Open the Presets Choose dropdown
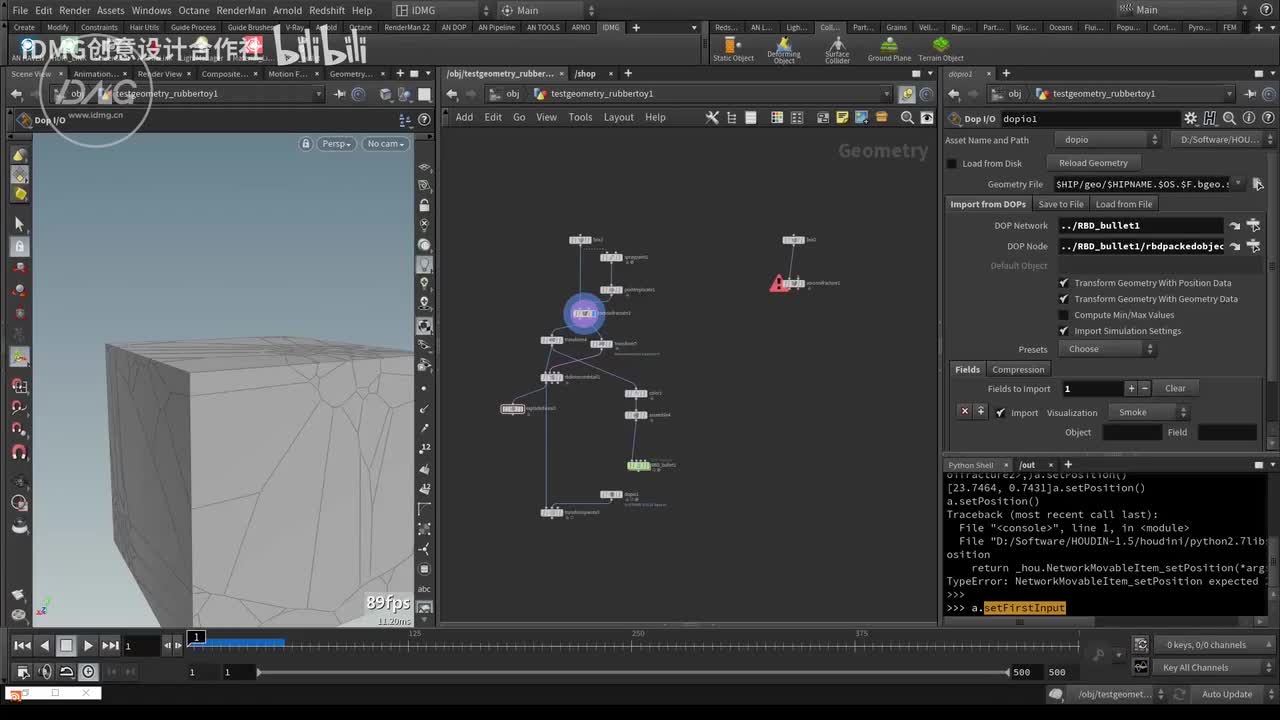 tap(1110, 349)
